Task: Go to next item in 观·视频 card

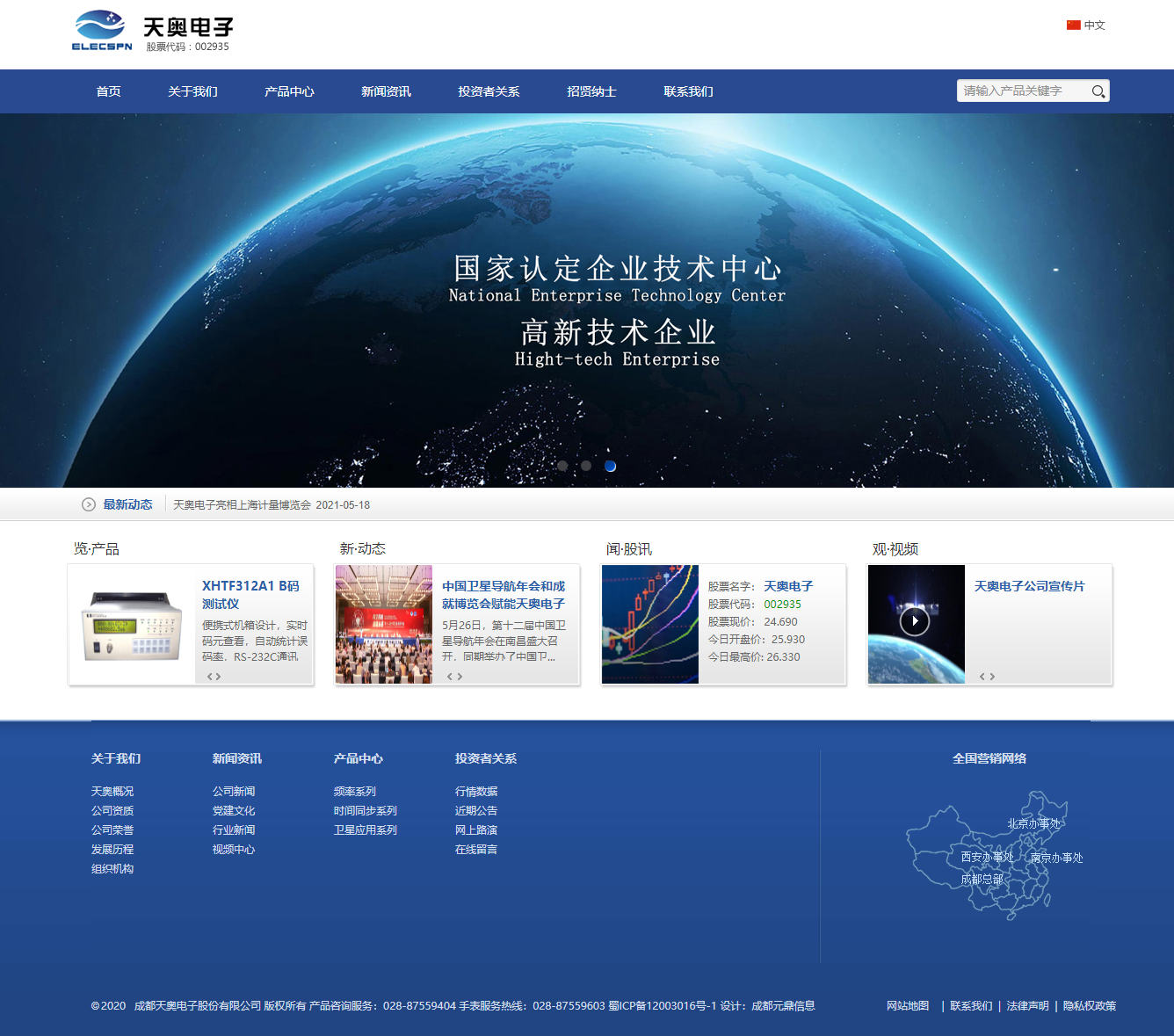Action: [x=992, y=677]
